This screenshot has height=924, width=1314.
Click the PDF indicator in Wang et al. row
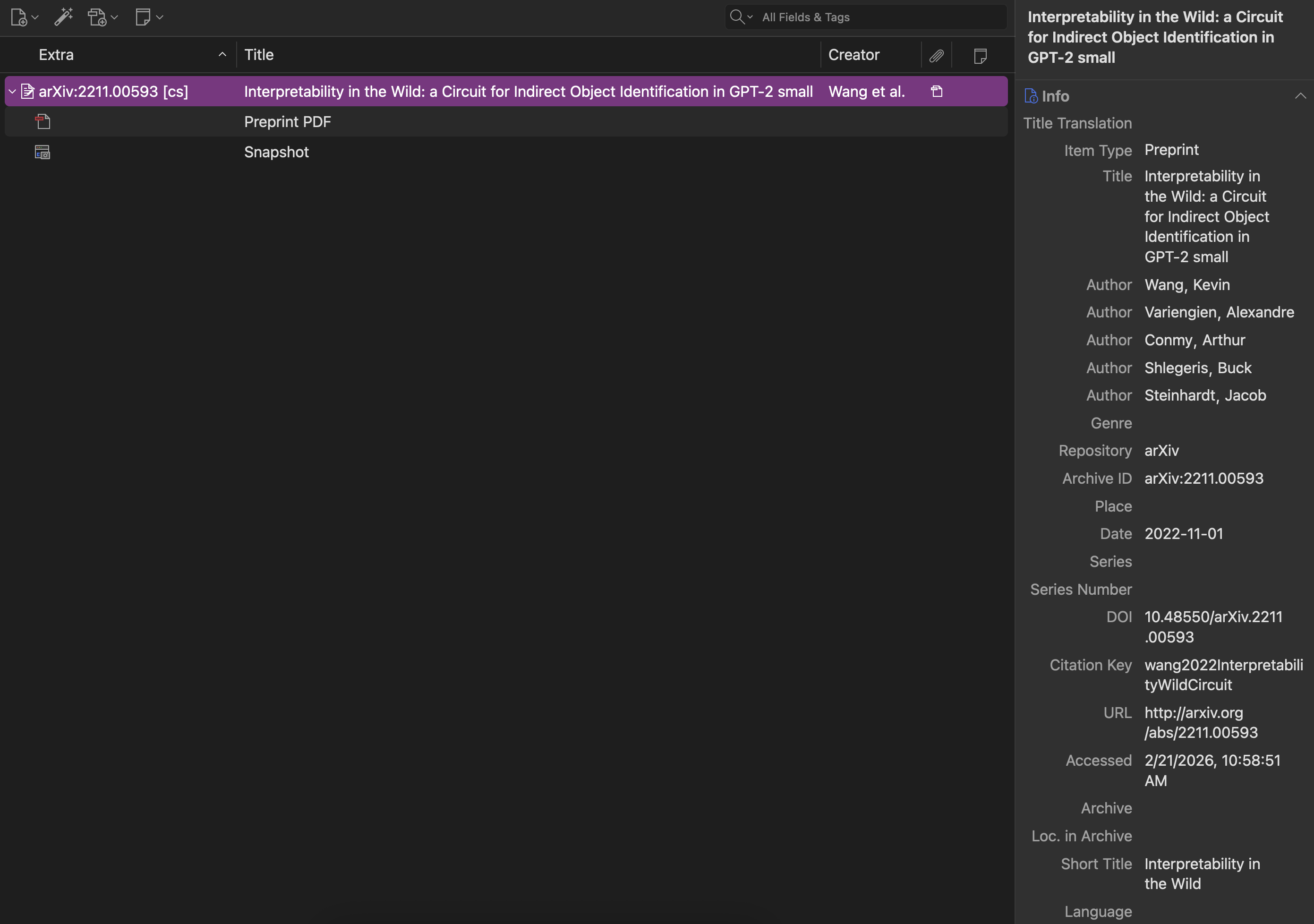tap(937, 92)
